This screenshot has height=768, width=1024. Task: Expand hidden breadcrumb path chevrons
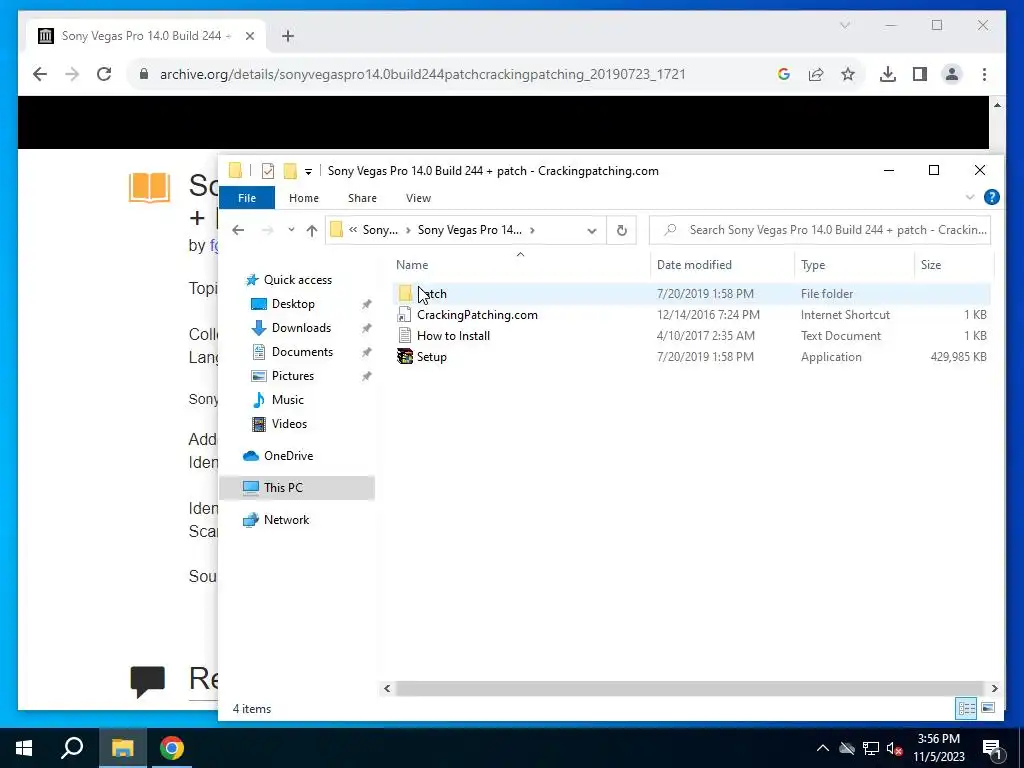(353, 230)
